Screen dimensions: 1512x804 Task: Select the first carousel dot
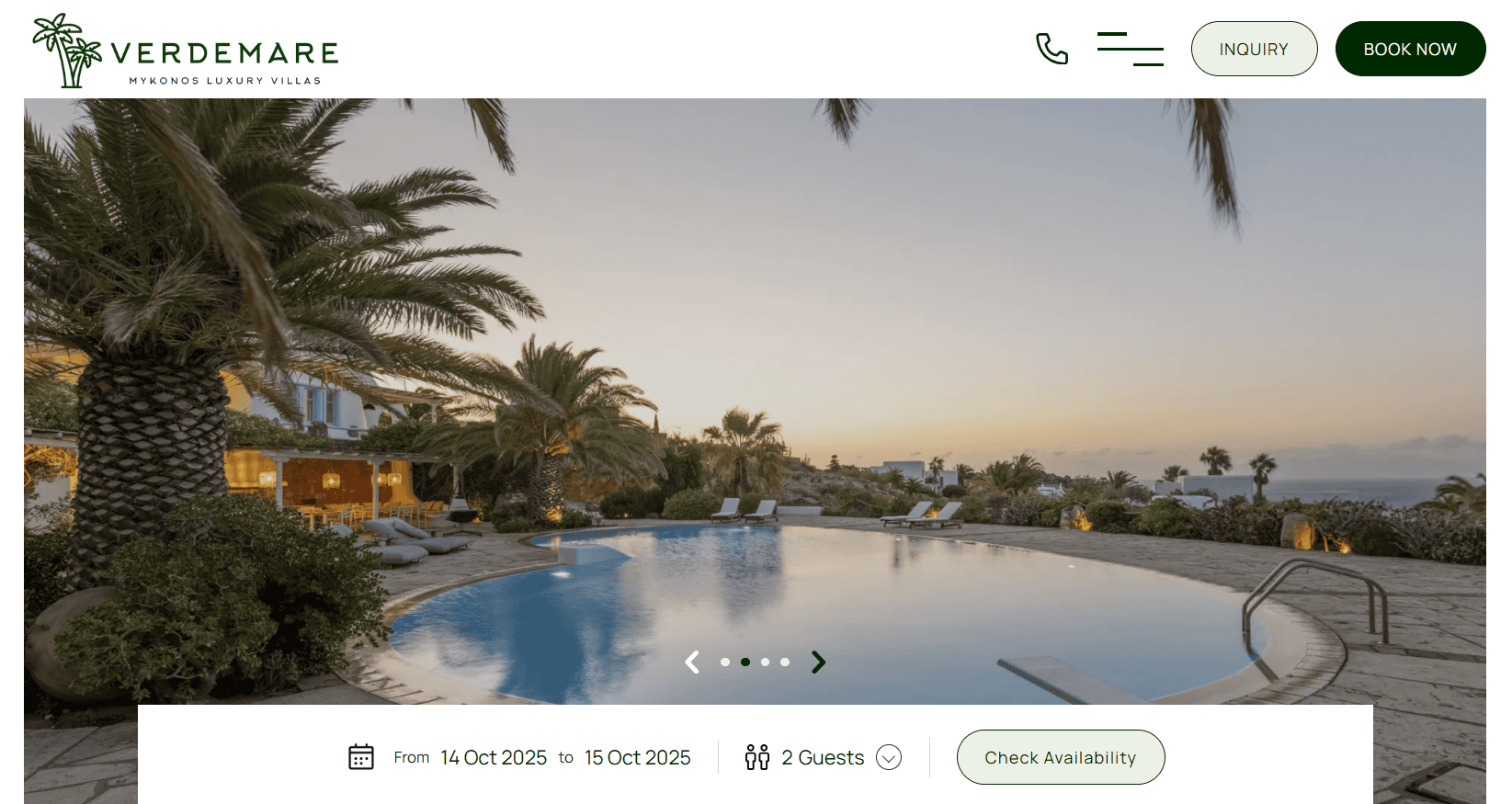click(x=725, y=662)
